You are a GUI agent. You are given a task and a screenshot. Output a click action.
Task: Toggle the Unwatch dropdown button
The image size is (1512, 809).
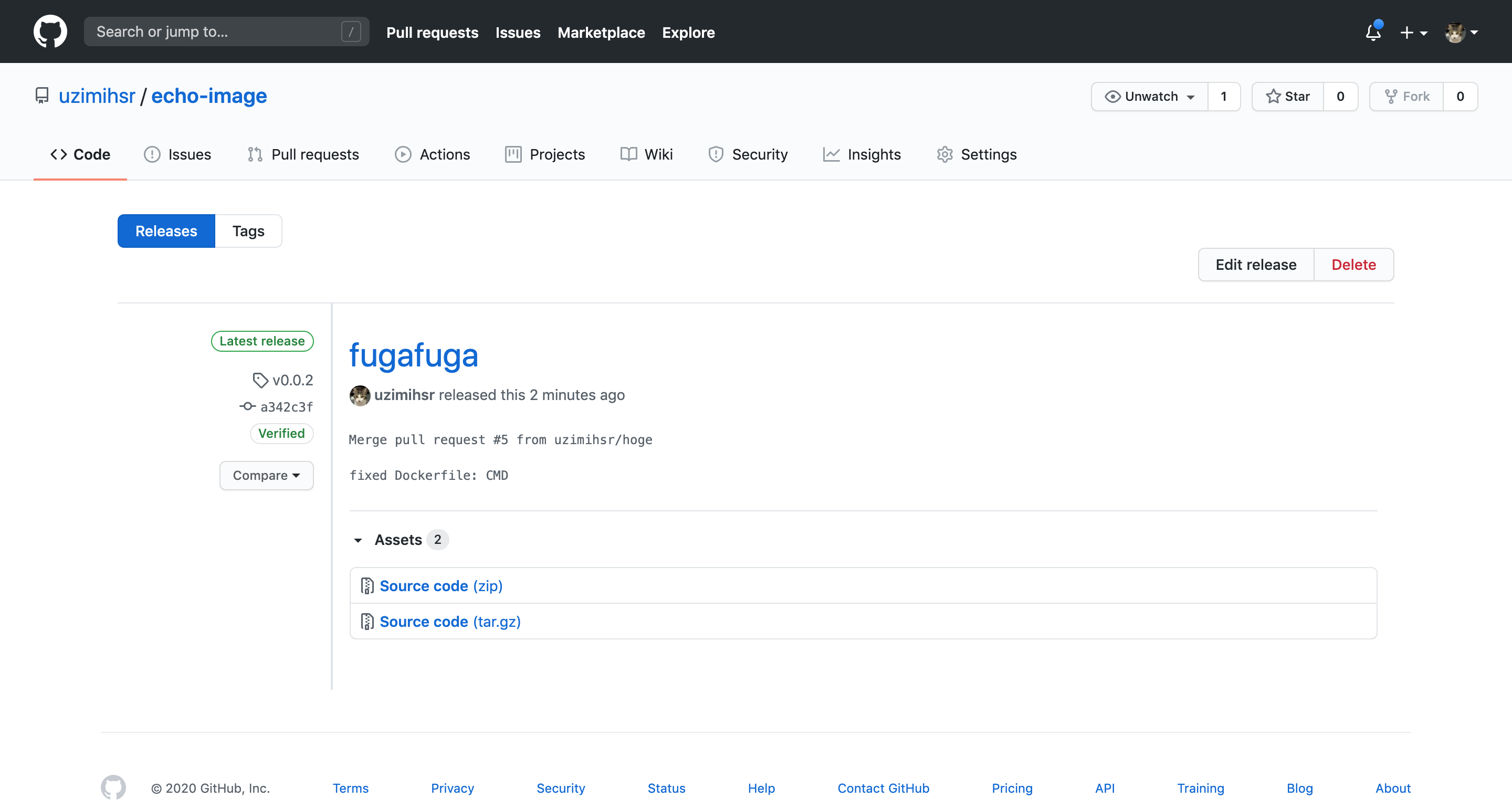pos(1149,96)
